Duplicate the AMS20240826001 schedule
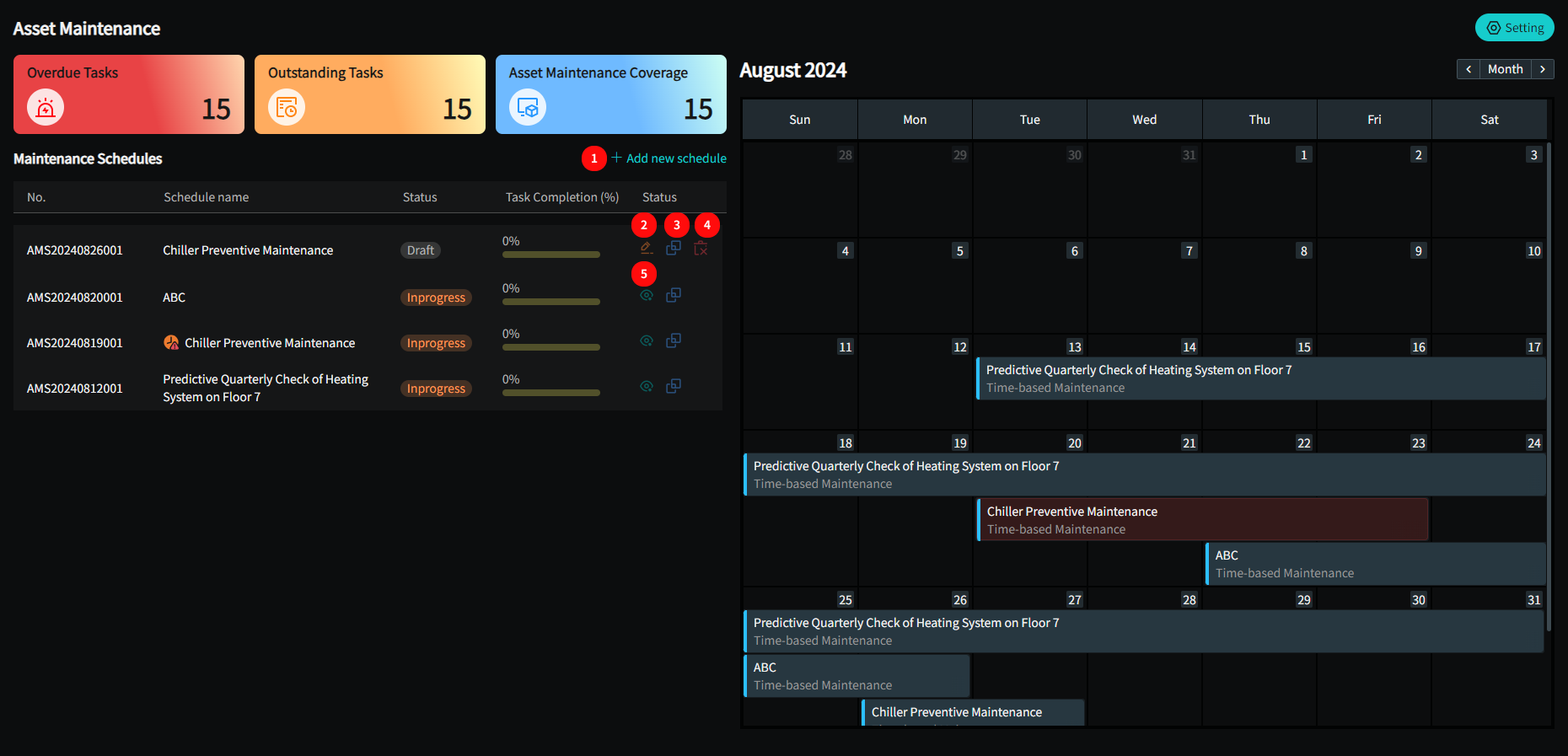 (674, 249)
